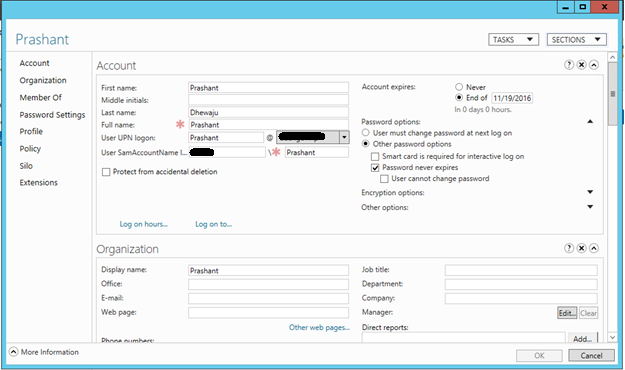Check User cannot change password

384,179
